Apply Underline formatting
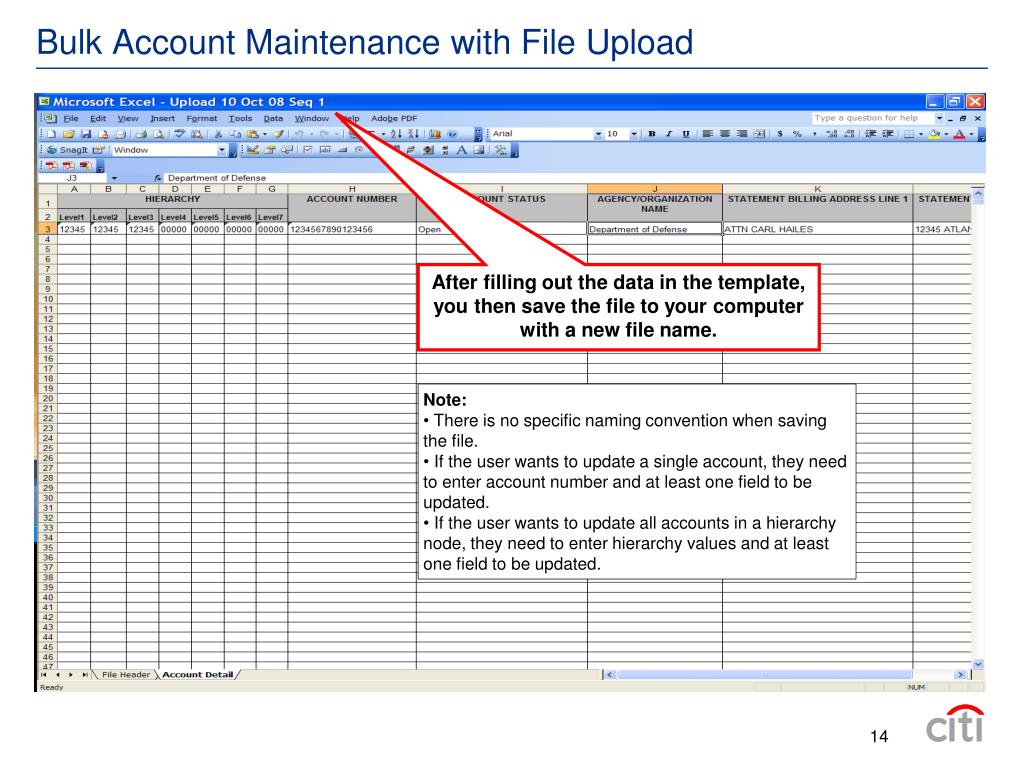Viewport: 1024px width, 768px height. click(x=685, y=134)
